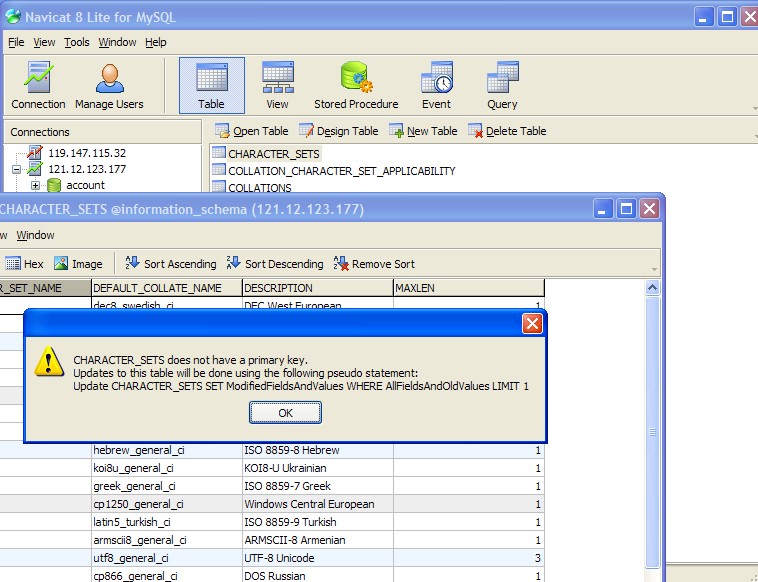Image resolution: width=758 pixels, height=582 pixels.
Task: Click the ARMSCII-8 Armenian cell
Action: click(x=318, y=540)
